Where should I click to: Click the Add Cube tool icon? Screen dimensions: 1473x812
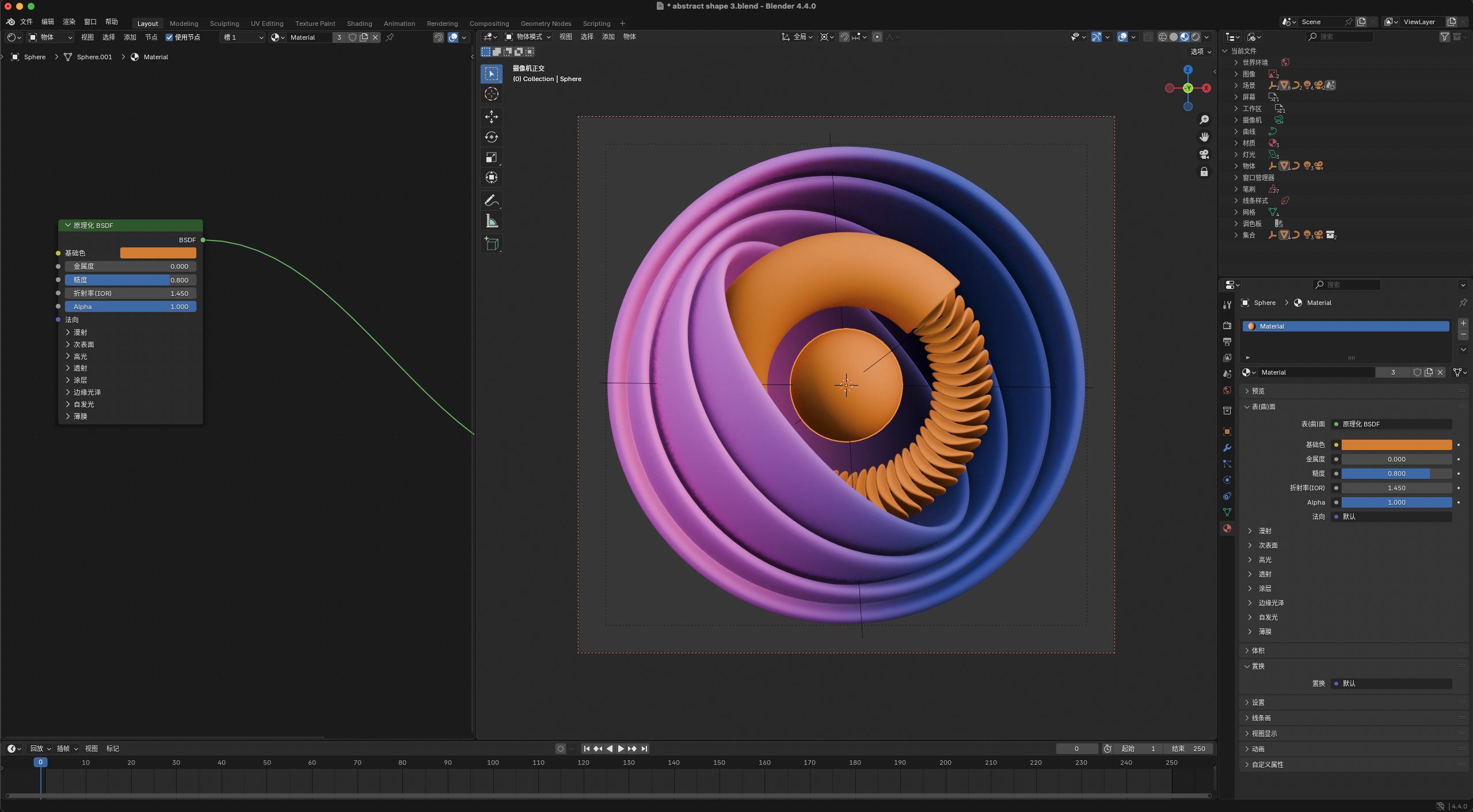(491, 243)
